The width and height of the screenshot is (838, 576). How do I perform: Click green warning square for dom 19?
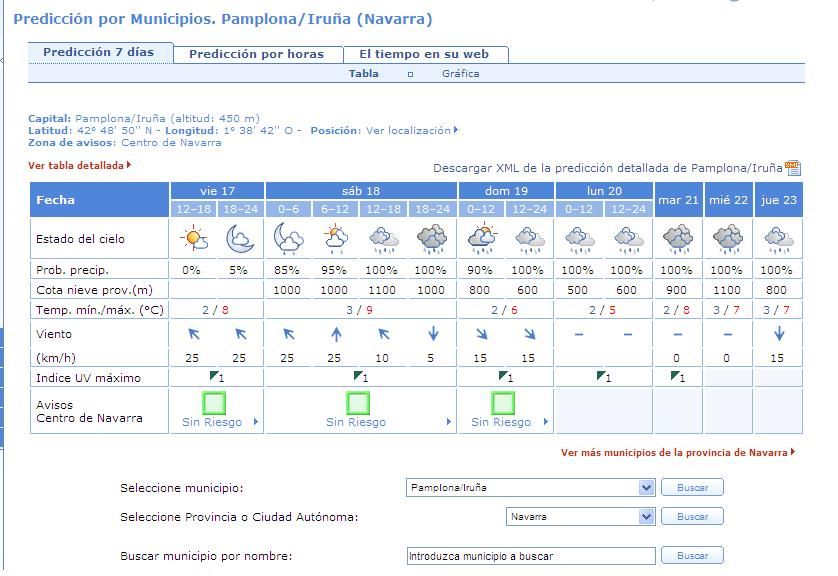[x=503, y=403]
